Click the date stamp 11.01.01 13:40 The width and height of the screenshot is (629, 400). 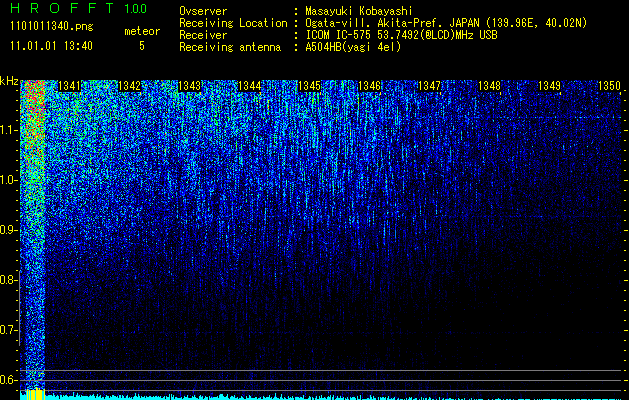[51, 46]
